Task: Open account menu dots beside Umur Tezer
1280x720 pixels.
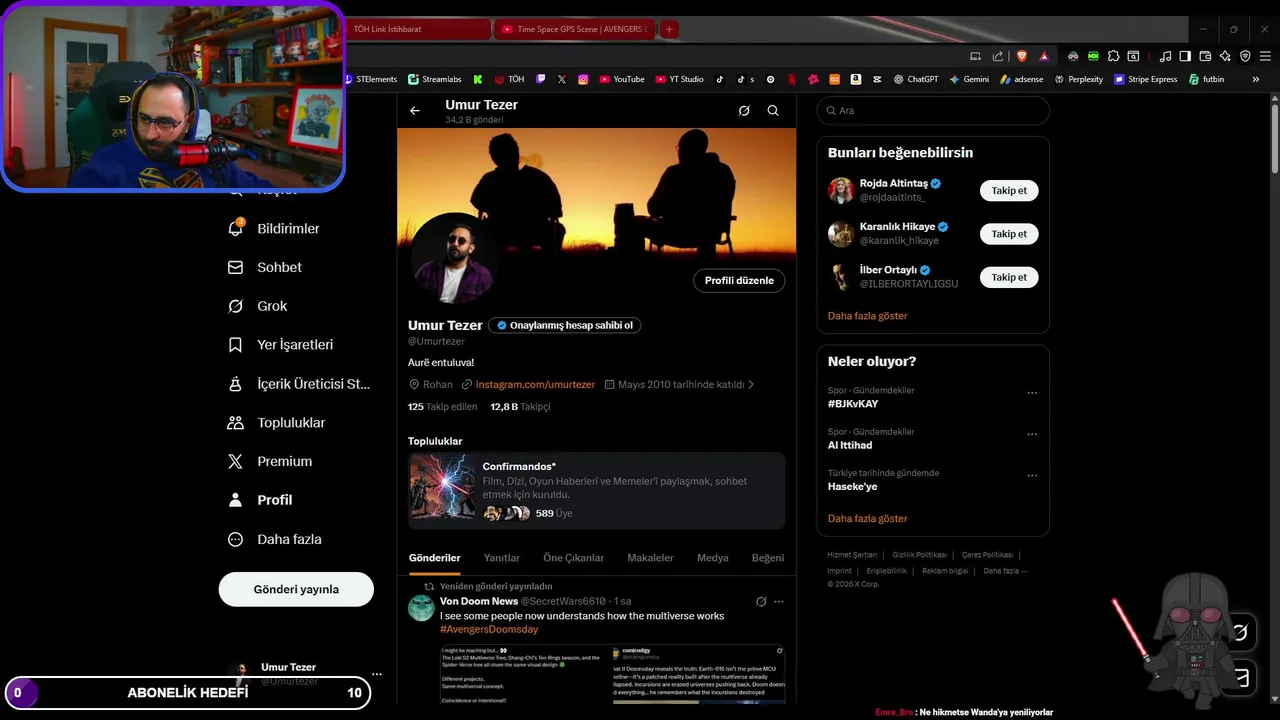Action: (x=377, y=675)
